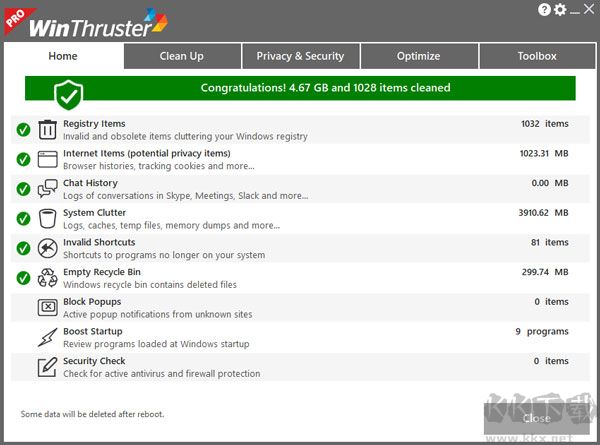Click the Chat History speech bubbles icon

(x=47, y=189)
